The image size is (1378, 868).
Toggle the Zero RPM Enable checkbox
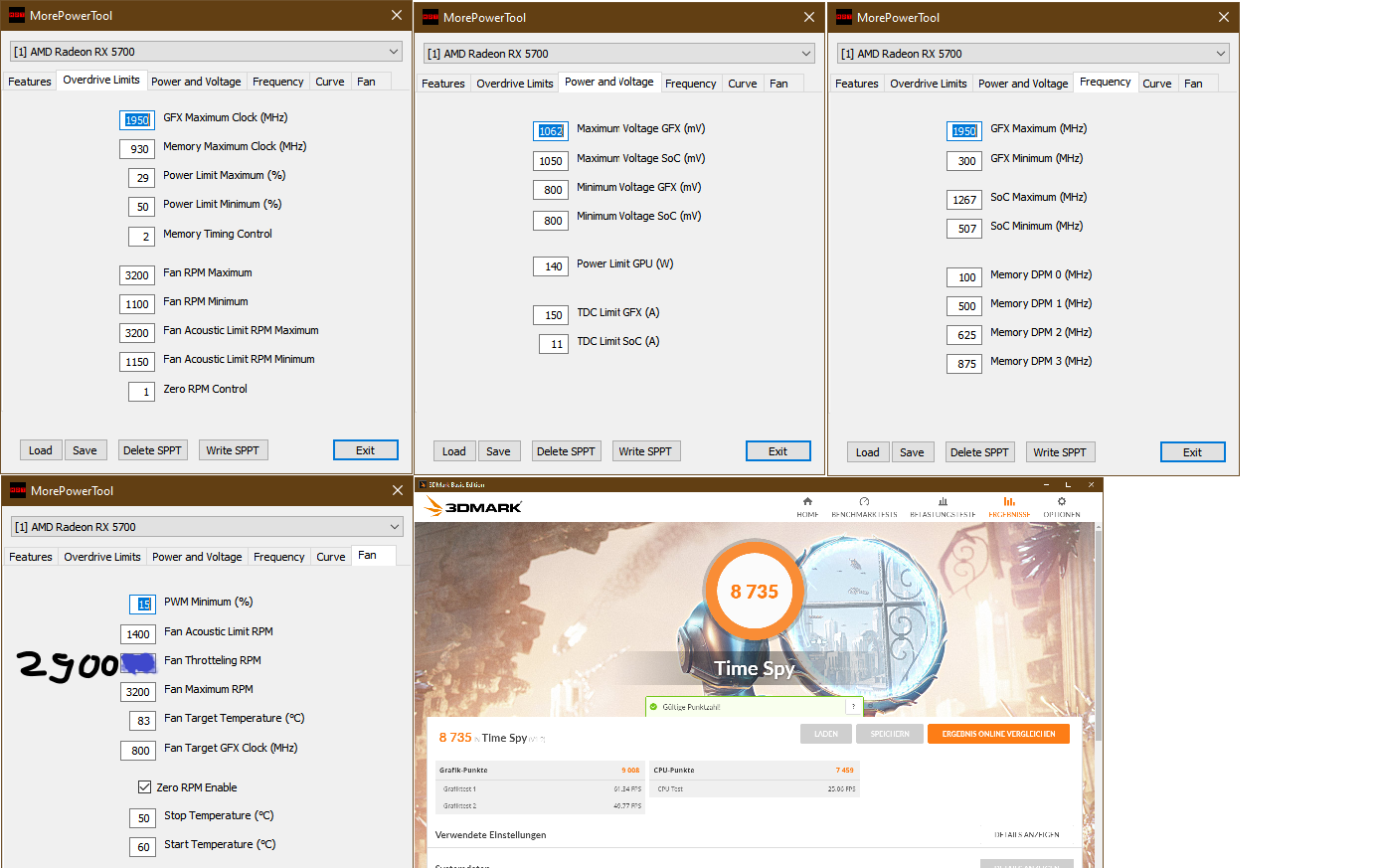coord(144,786)
